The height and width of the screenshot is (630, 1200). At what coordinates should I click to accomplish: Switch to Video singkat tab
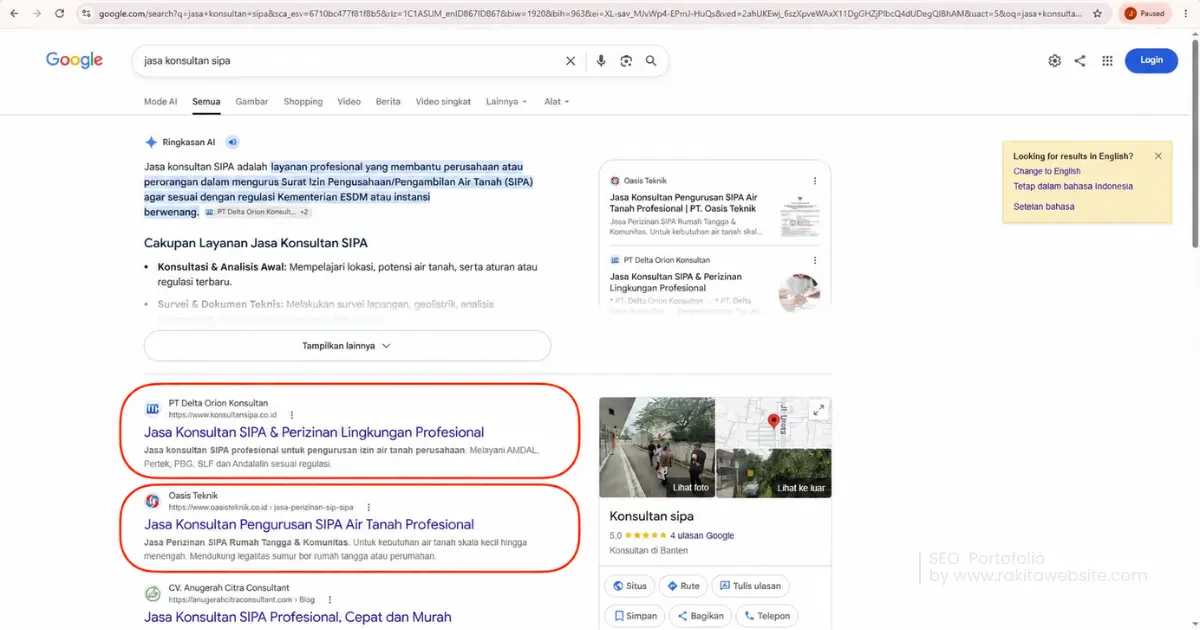443,101
